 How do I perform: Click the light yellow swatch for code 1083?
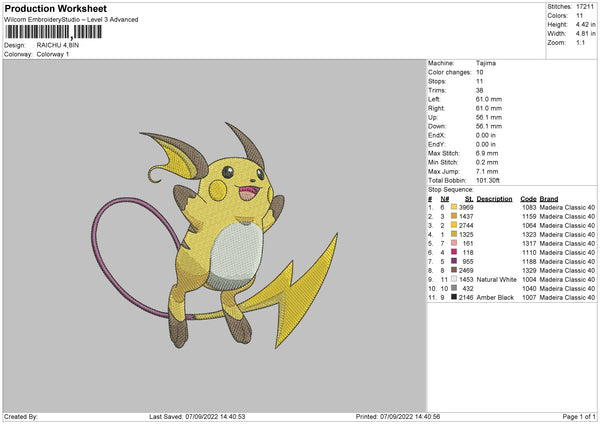454,207
